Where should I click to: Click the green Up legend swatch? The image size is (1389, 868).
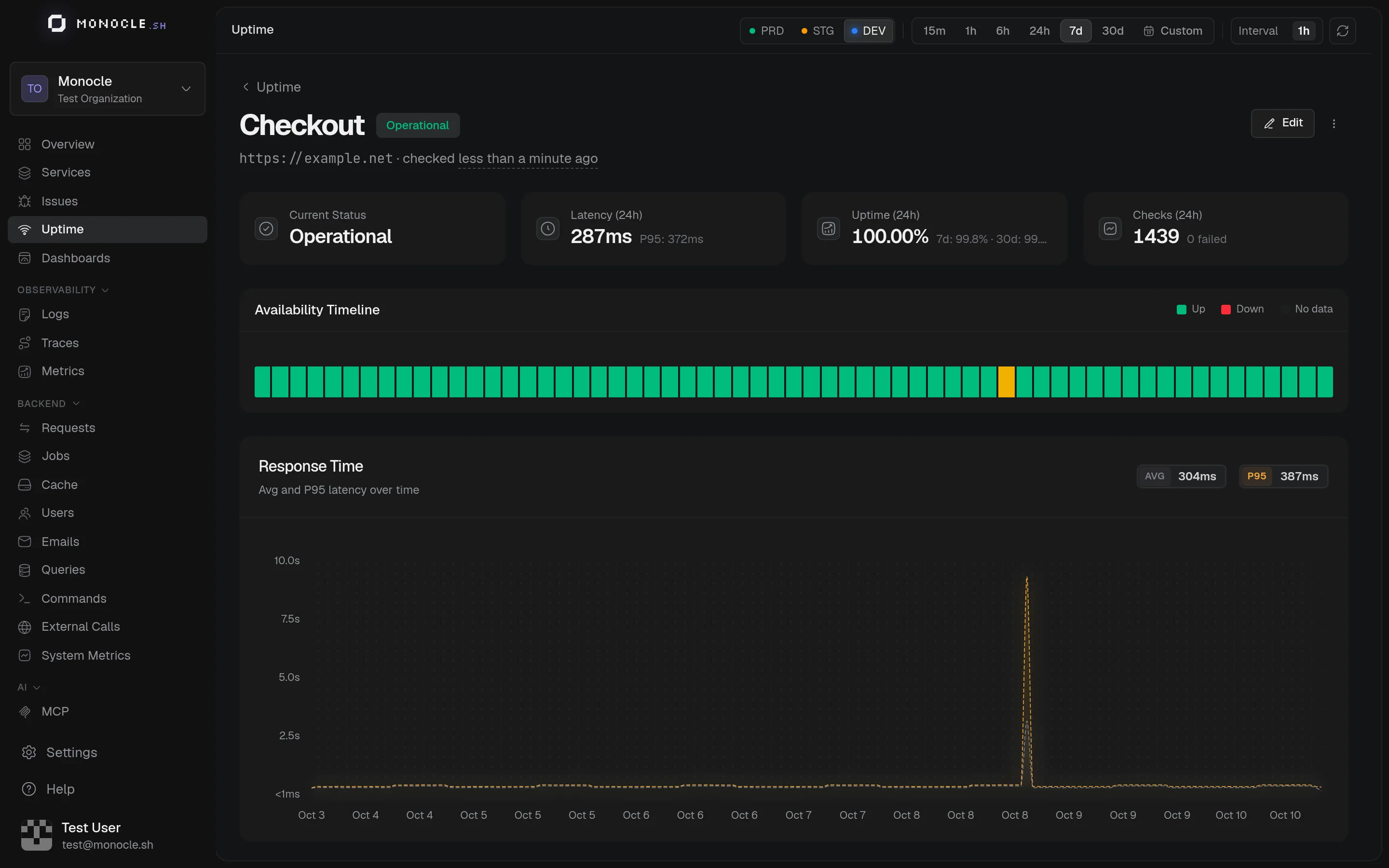pyautogui.click(x=1181, y=310)
